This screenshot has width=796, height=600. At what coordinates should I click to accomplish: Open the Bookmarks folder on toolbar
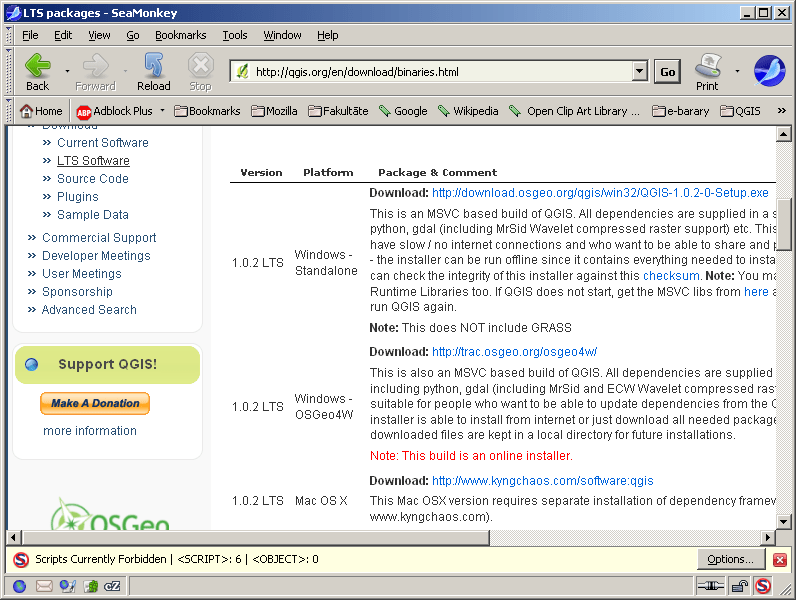[x=207, y=111]
